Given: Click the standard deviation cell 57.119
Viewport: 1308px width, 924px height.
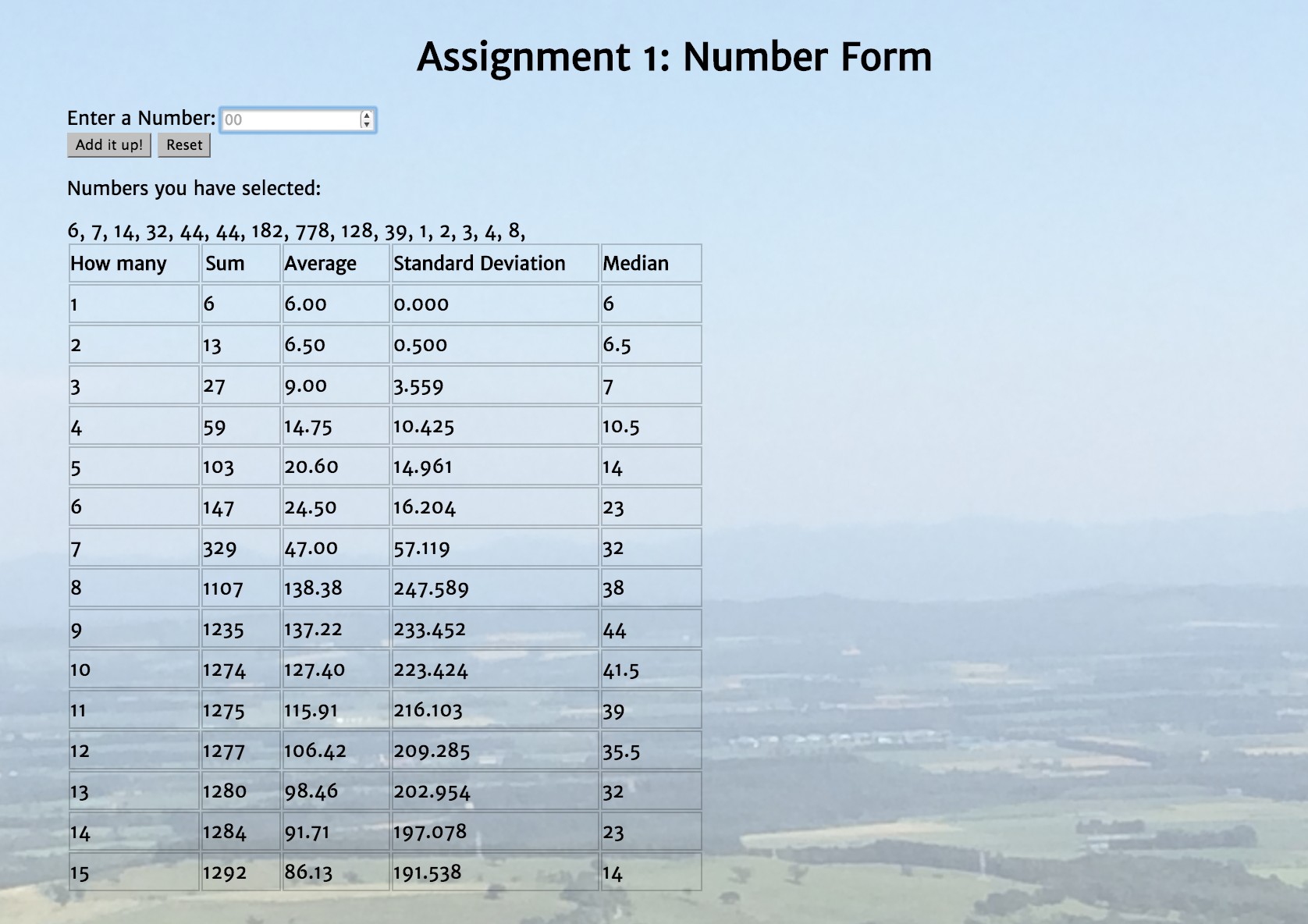Looking at the screenshot, I should coord(495,547).
